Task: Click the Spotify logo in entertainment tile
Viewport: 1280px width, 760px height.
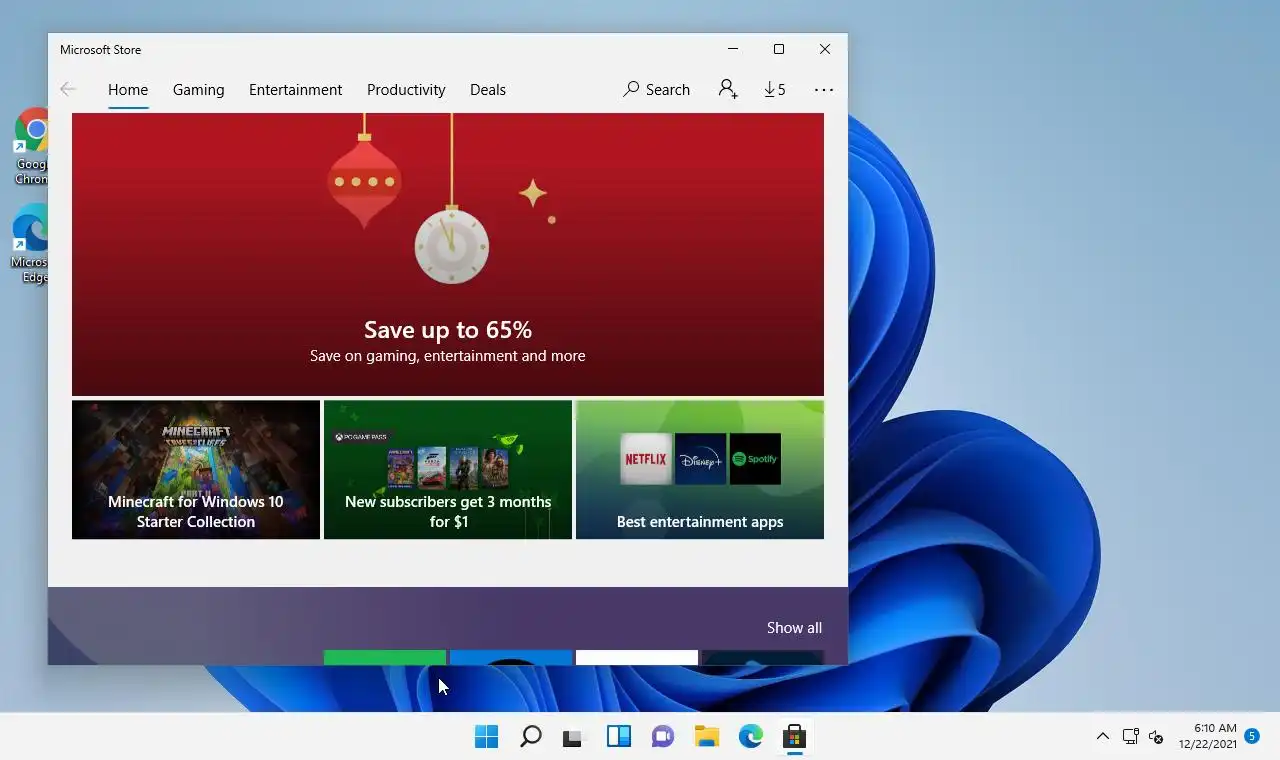Action: [755, 459]
